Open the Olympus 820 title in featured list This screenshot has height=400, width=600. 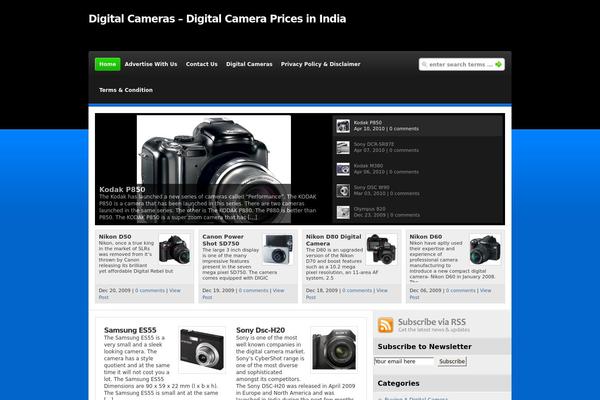click(369, 209)
